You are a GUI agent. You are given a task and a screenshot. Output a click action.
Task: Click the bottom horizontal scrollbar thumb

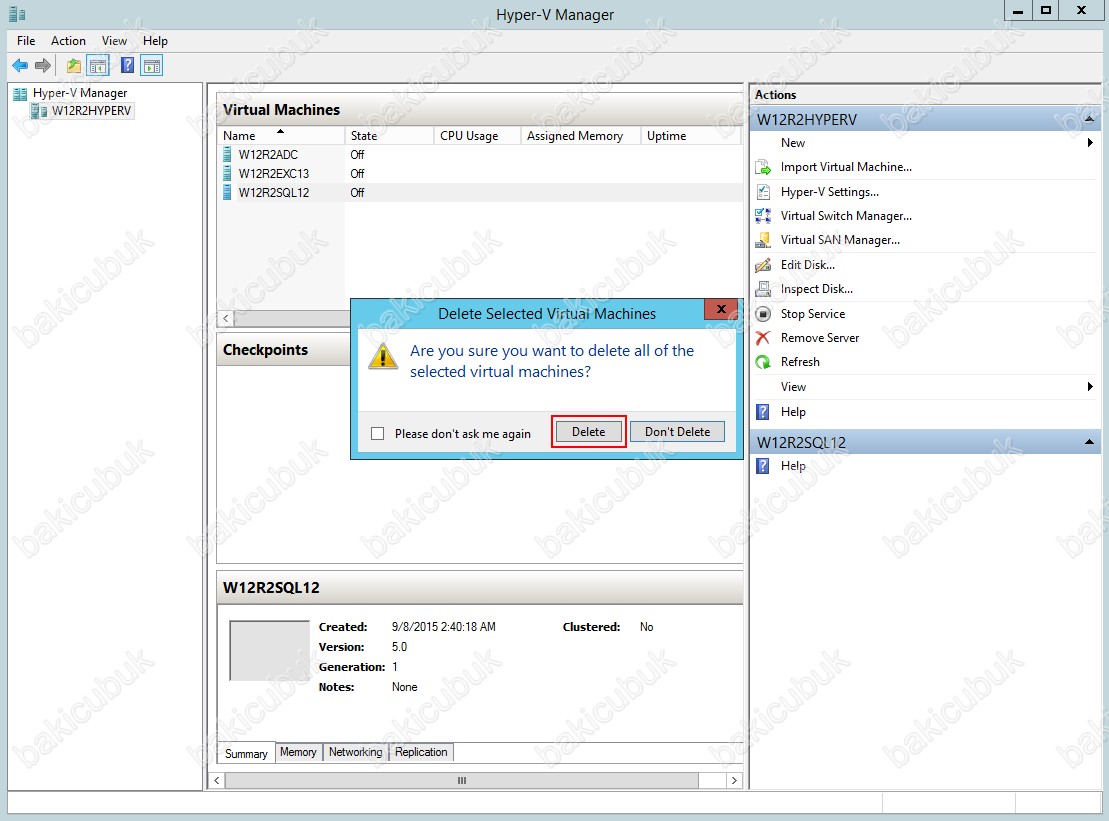[x=462, y=781]
